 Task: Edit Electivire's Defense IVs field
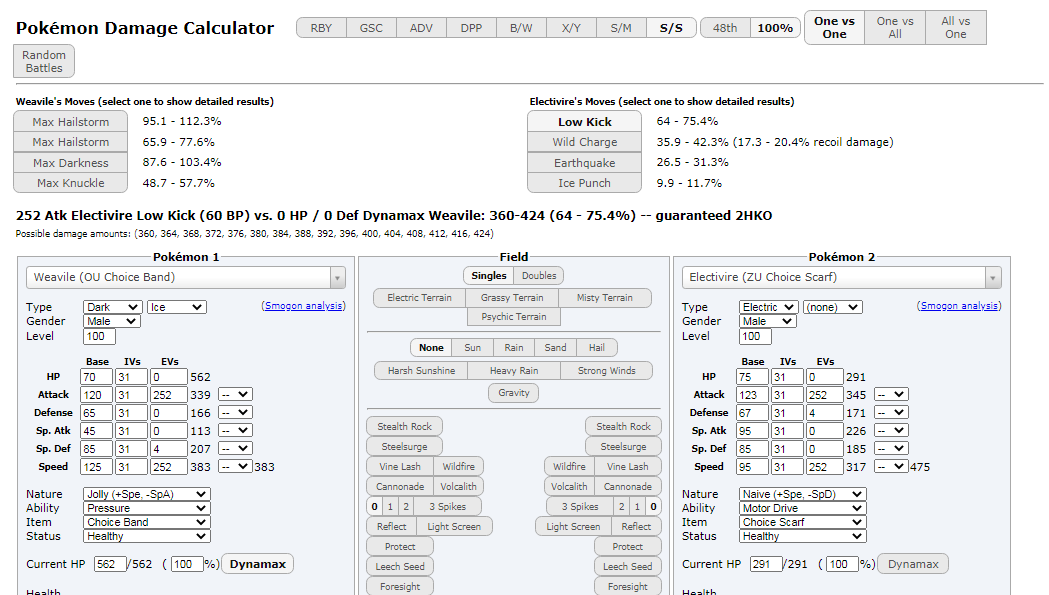pos(787,413)
